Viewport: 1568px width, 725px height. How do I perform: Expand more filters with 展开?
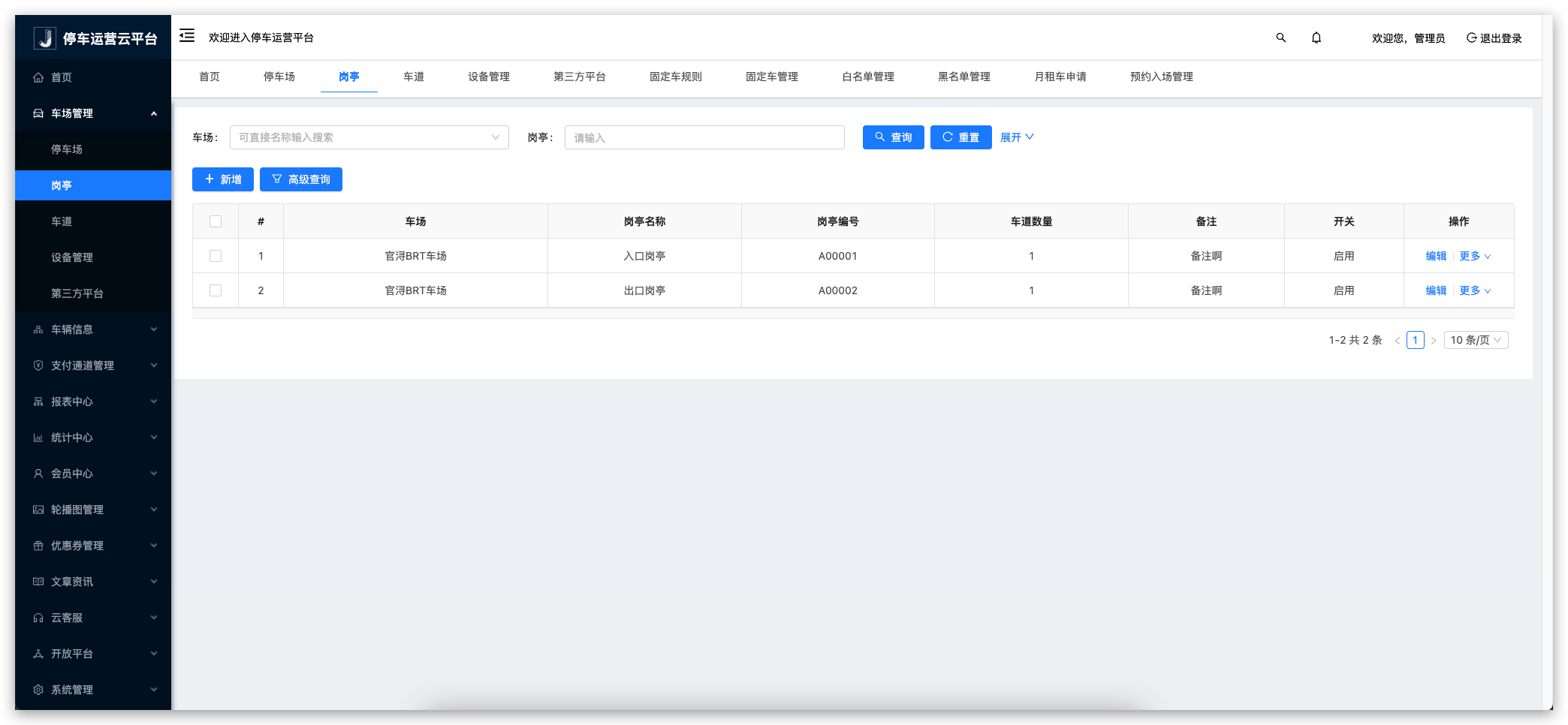click(1017, 137)
